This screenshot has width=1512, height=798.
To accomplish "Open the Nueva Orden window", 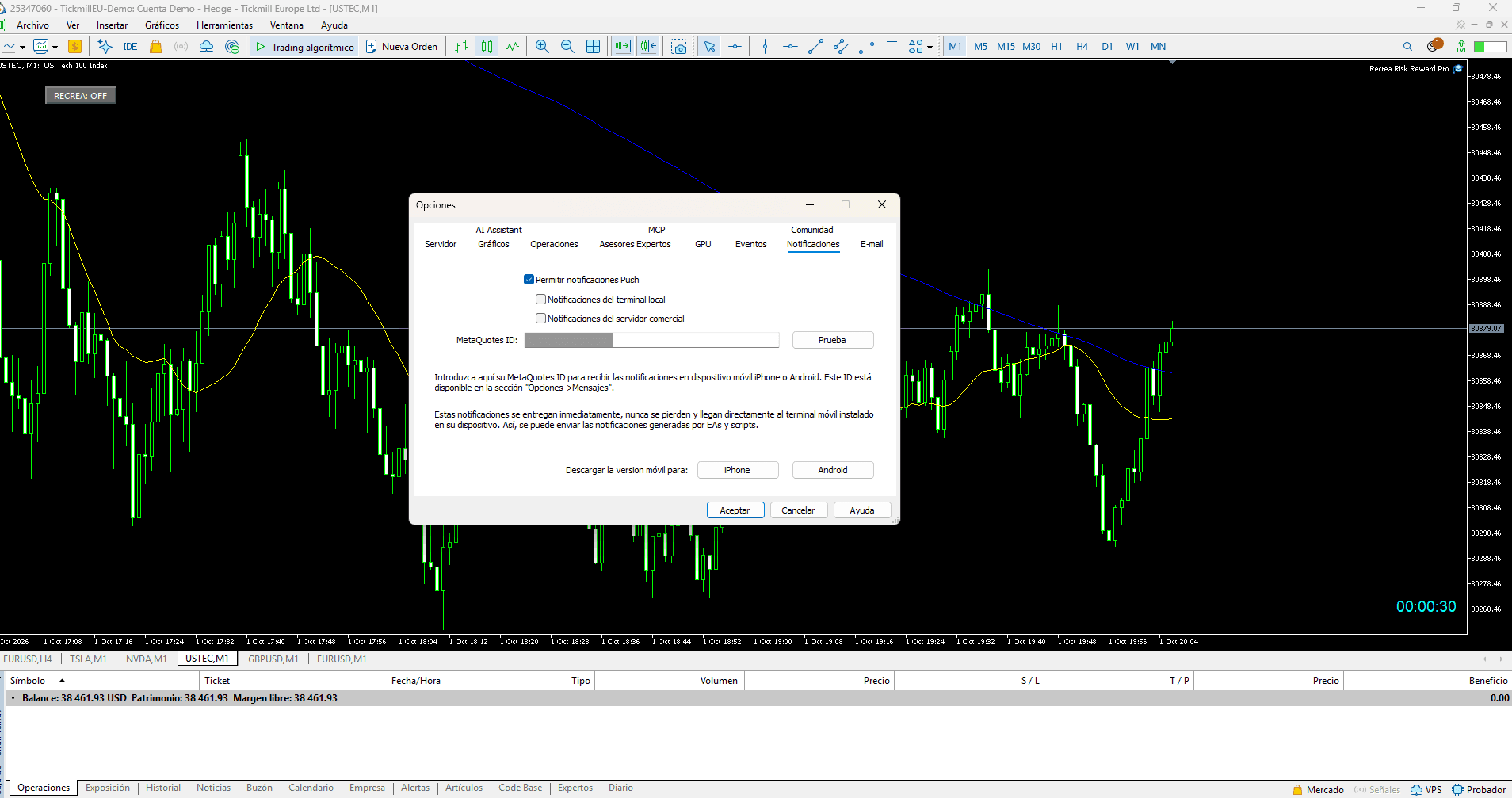I will click(402, 47).
